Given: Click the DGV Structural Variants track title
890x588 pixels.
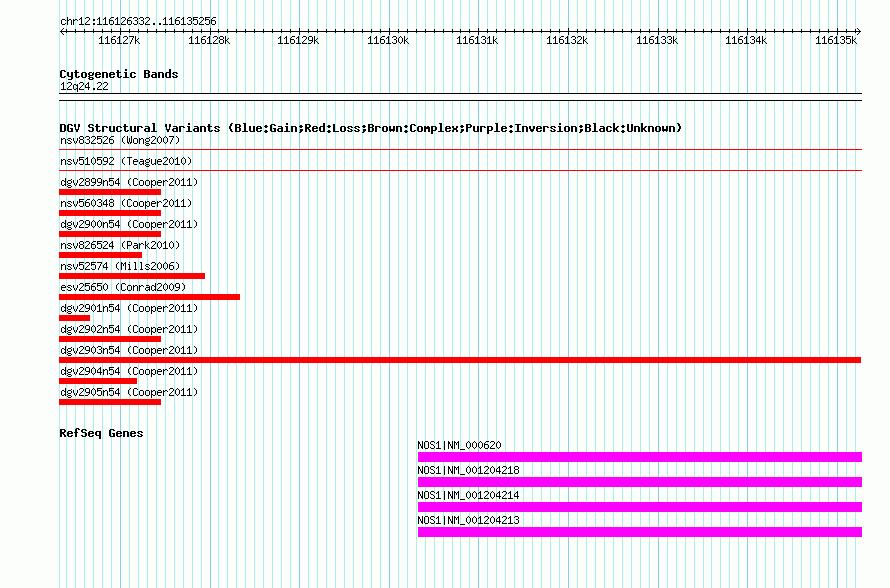Looking at the screenshot, I should (370, 128).
